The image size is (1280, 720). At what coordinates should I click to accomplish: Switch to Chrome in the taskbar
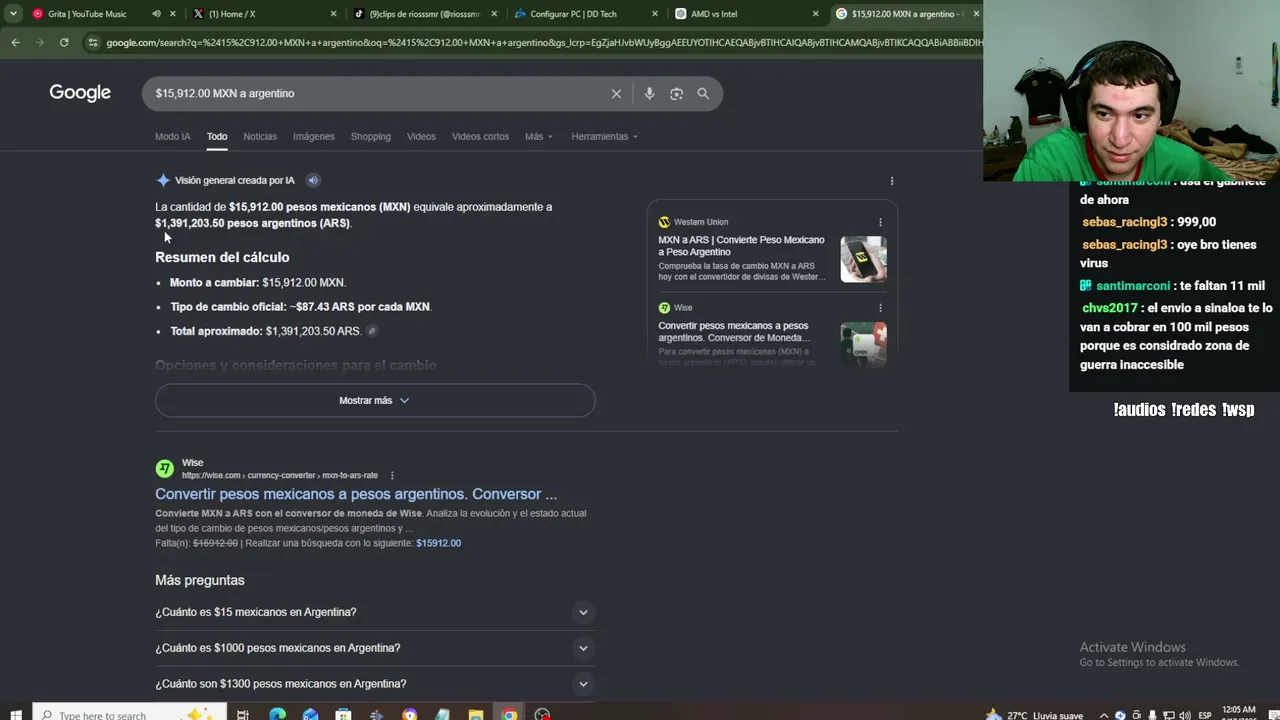(x=509, y=714)
